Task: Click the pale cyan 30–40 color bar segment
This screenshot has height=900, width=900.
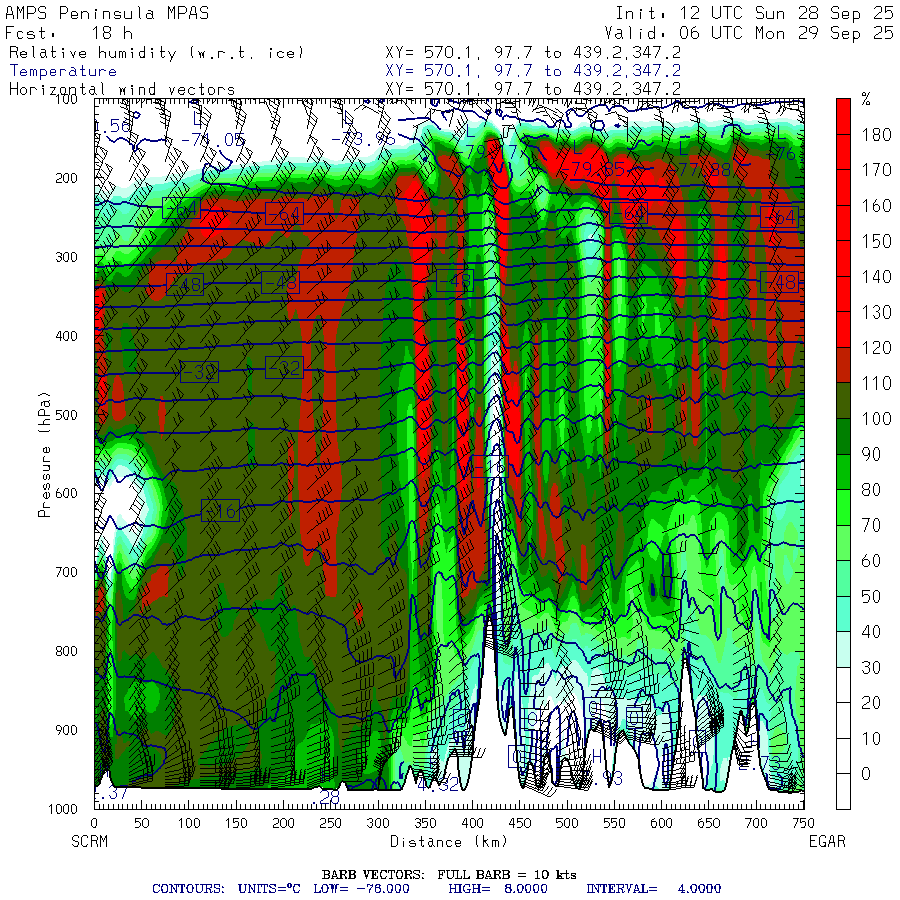Action: [843, 649]
